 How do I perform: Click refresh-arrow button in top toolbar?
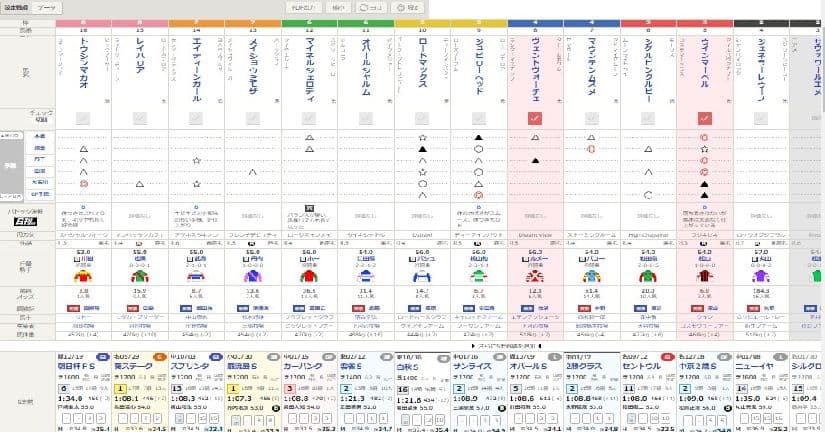370,7
